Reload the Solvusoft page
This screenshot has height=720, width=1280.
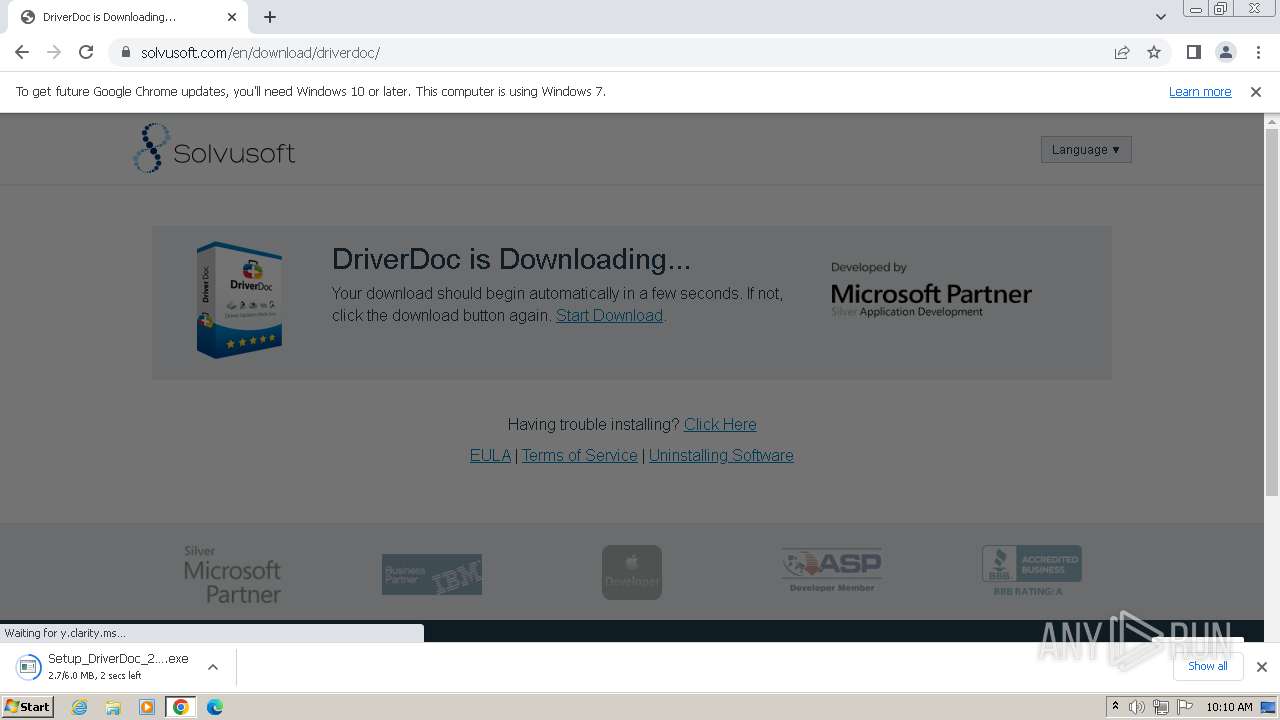click(86, 52)
